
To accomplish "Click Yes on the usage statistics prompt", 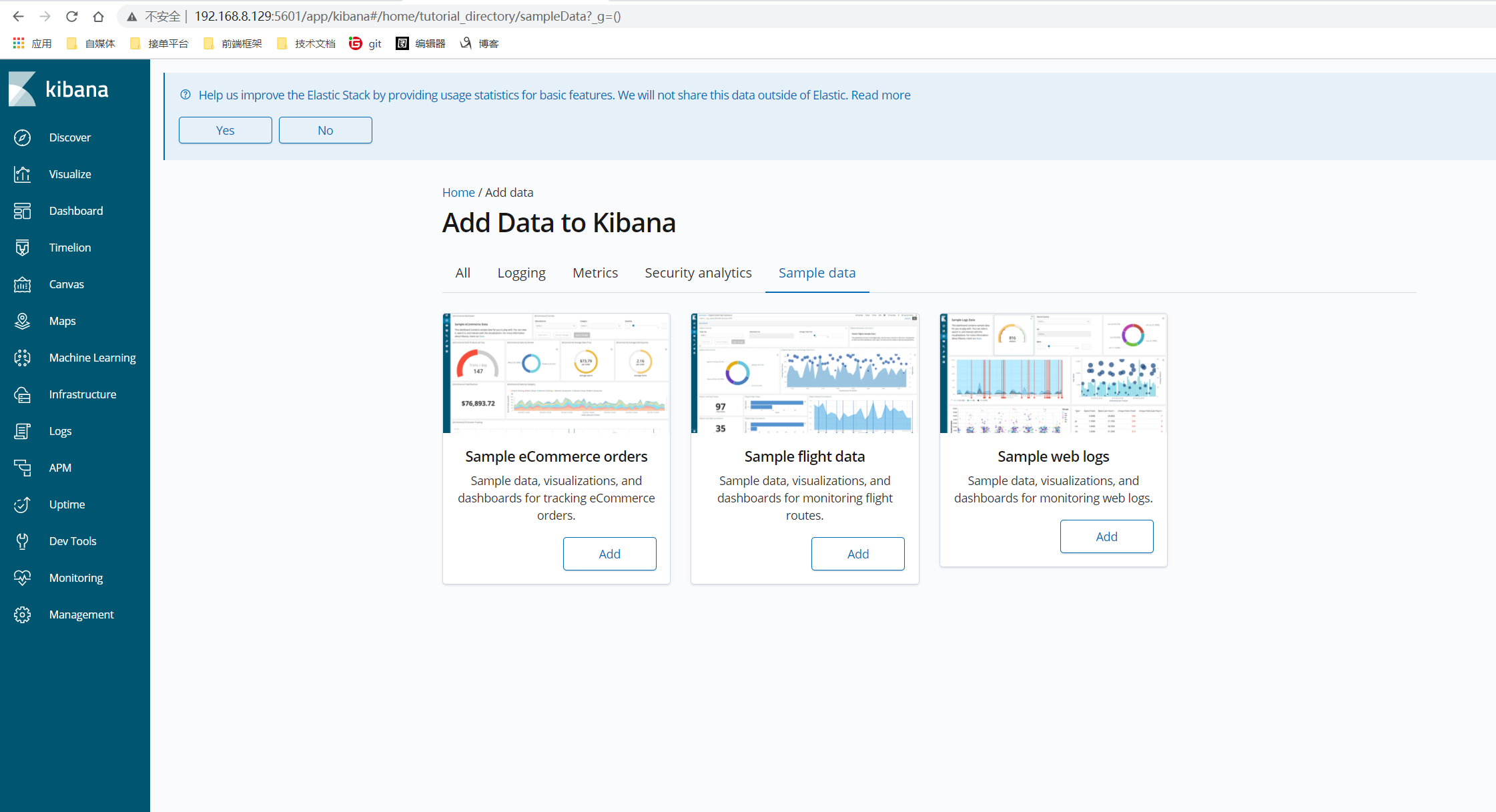I will 225,130.
